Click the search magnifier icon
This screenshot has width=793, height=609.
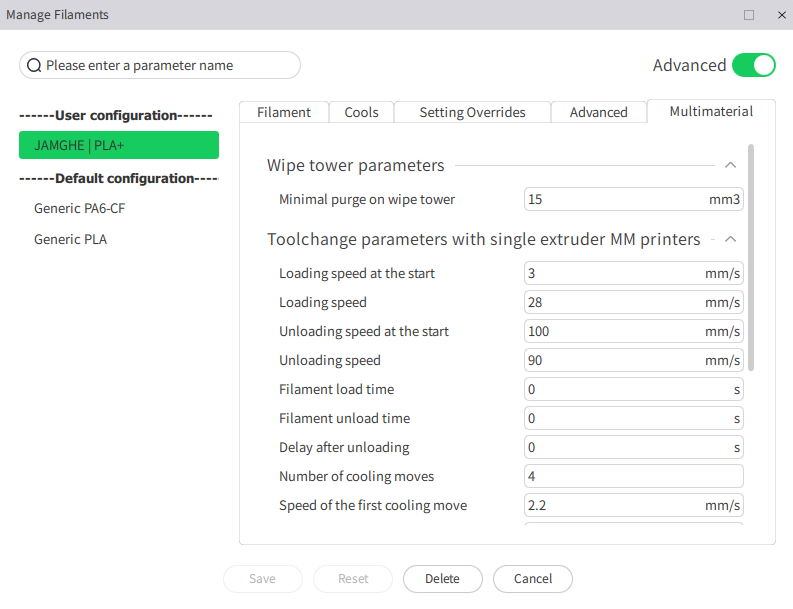tap(34, 65)
